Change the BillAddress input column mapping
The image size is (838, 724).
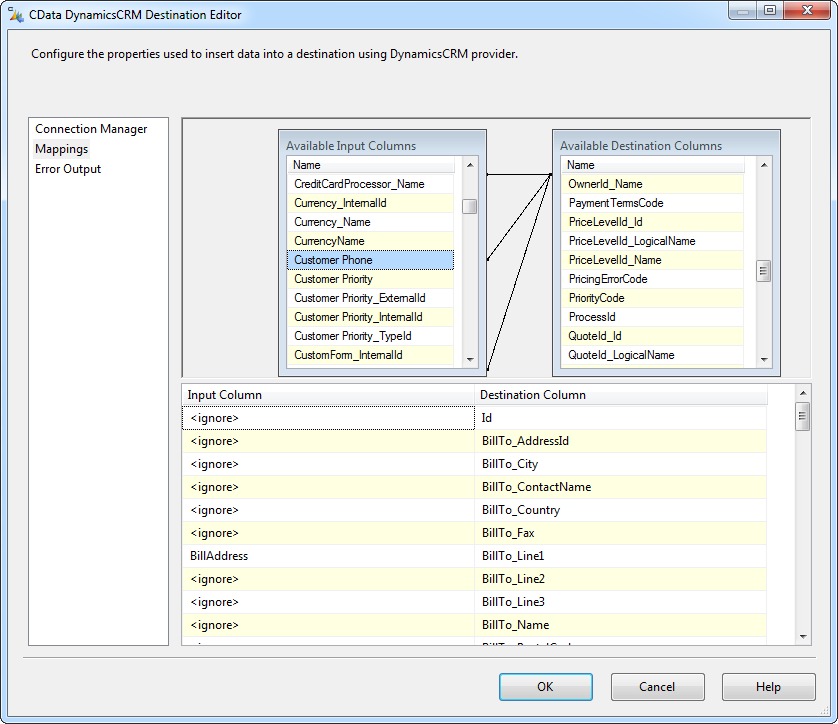click(x=328, y=556)
